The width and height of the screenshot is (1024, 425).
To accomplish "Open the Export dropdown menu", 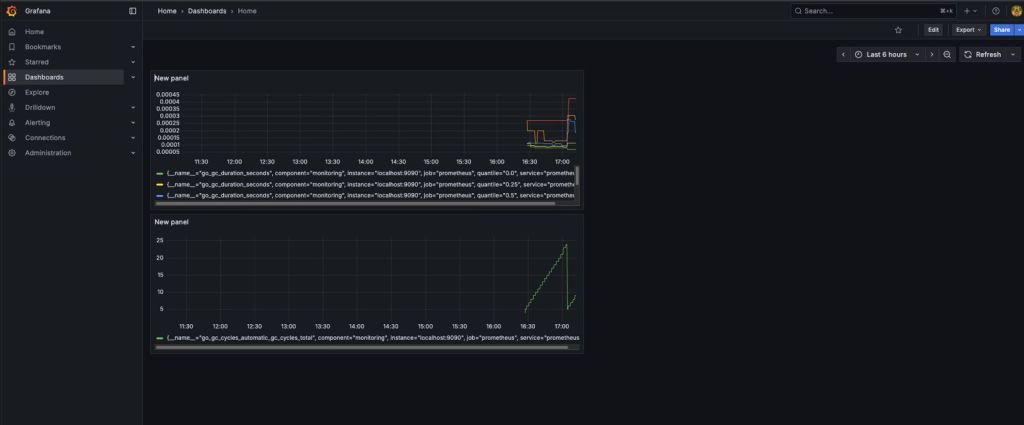I will pos(968,30).
